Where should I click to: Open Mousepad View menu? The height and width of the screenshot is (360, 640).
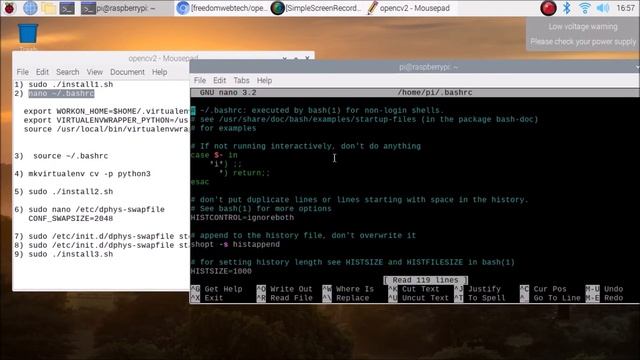tap(94, 72)
